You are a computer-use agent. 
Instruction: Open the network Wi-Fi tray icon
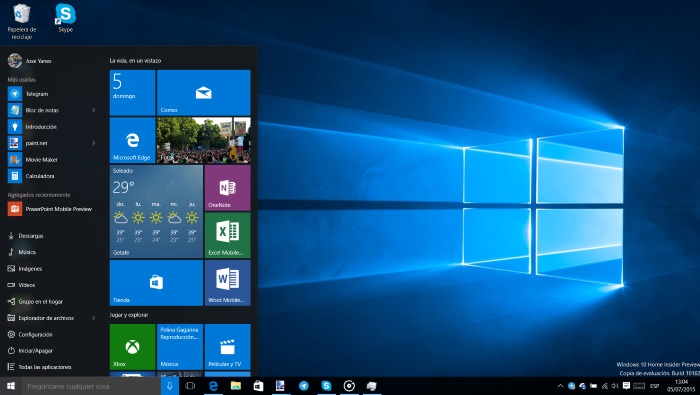point(604,386)
